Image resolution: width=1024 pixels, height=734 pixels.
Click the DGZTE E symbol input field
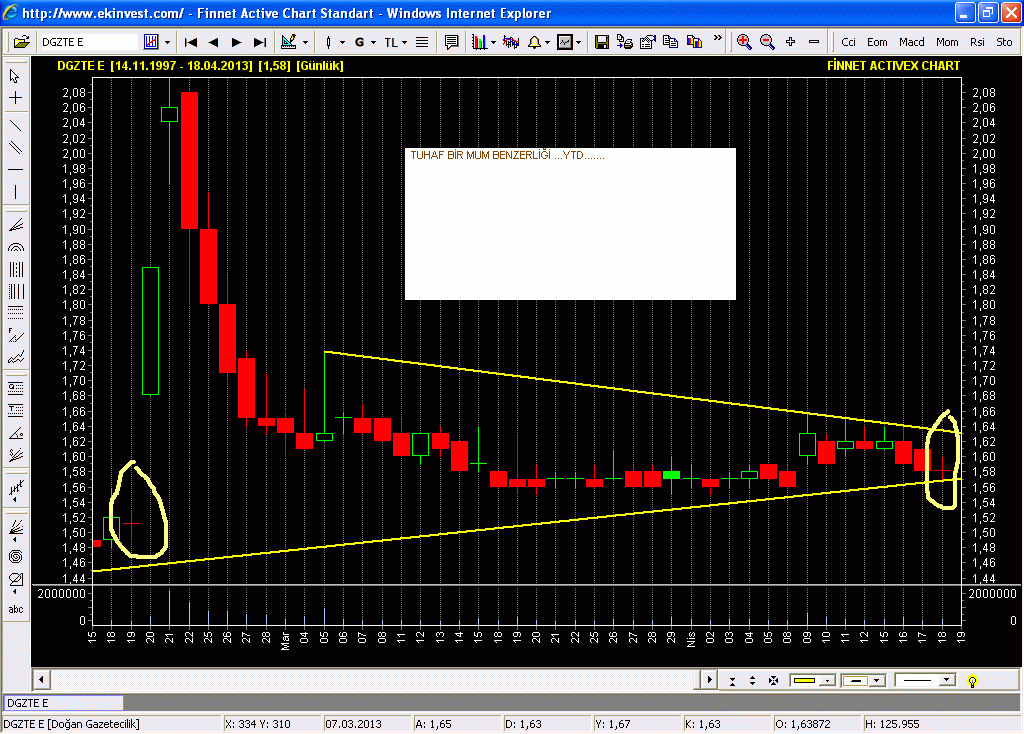click(89, 42)
